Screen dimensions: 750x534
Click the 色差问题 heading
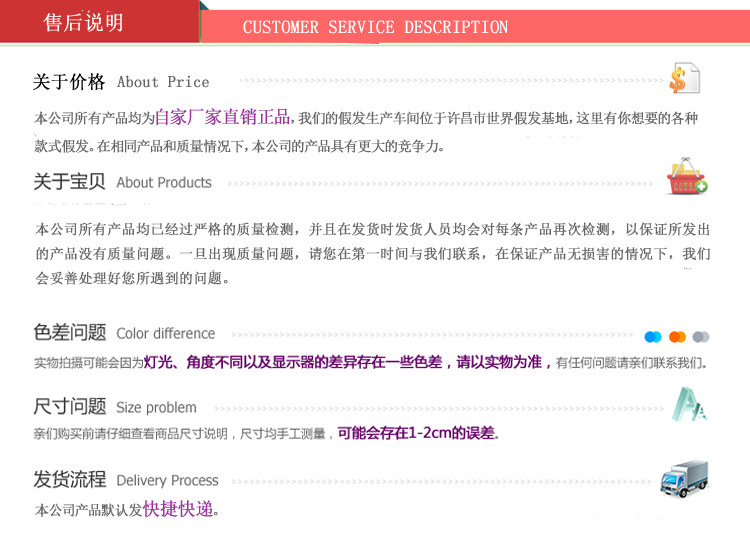(x=70, y=332)
